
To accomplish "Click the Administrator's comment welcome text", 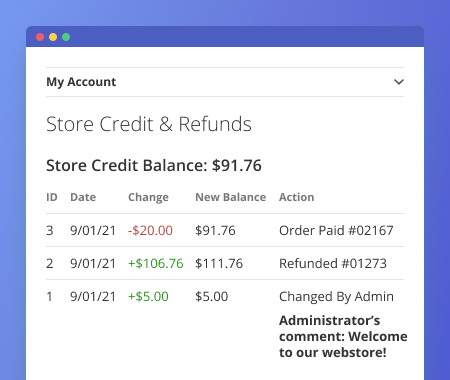I will point(343,336).
